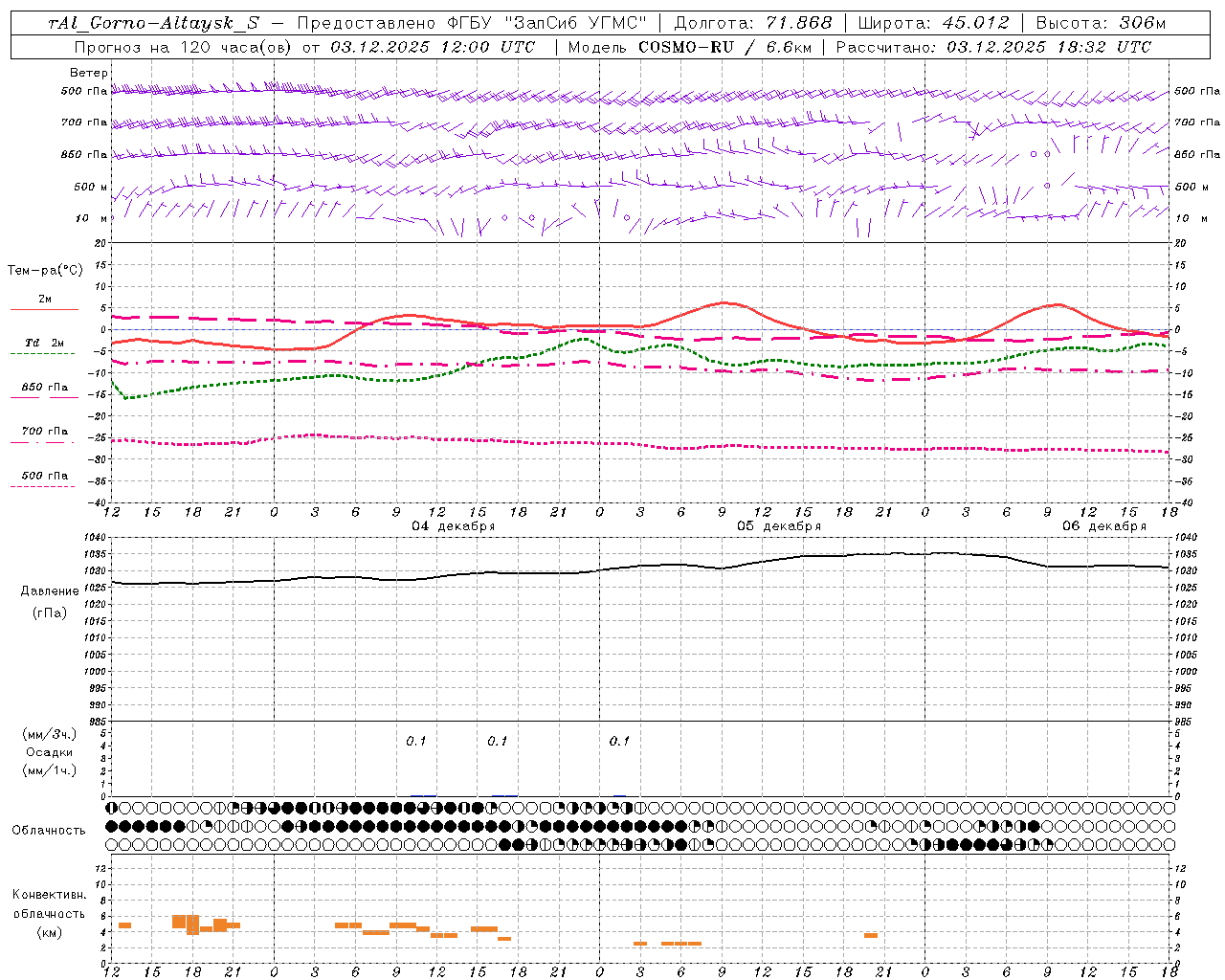The width and height of the screenshot is (1225, 980).
Task: Click the orange convective bar after 18h on 05 December
Action: click(871, 935)
